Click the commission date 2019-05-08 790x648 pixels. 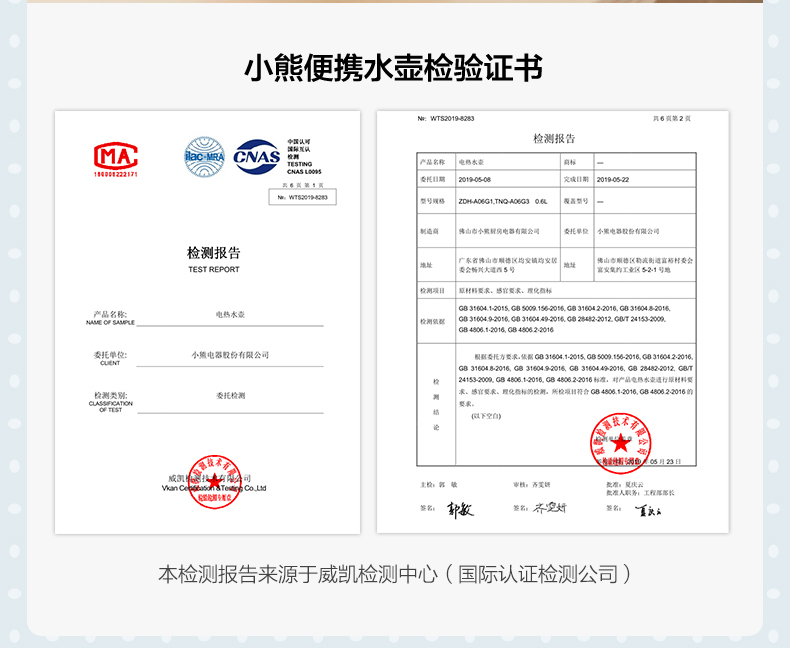[475, 179]
